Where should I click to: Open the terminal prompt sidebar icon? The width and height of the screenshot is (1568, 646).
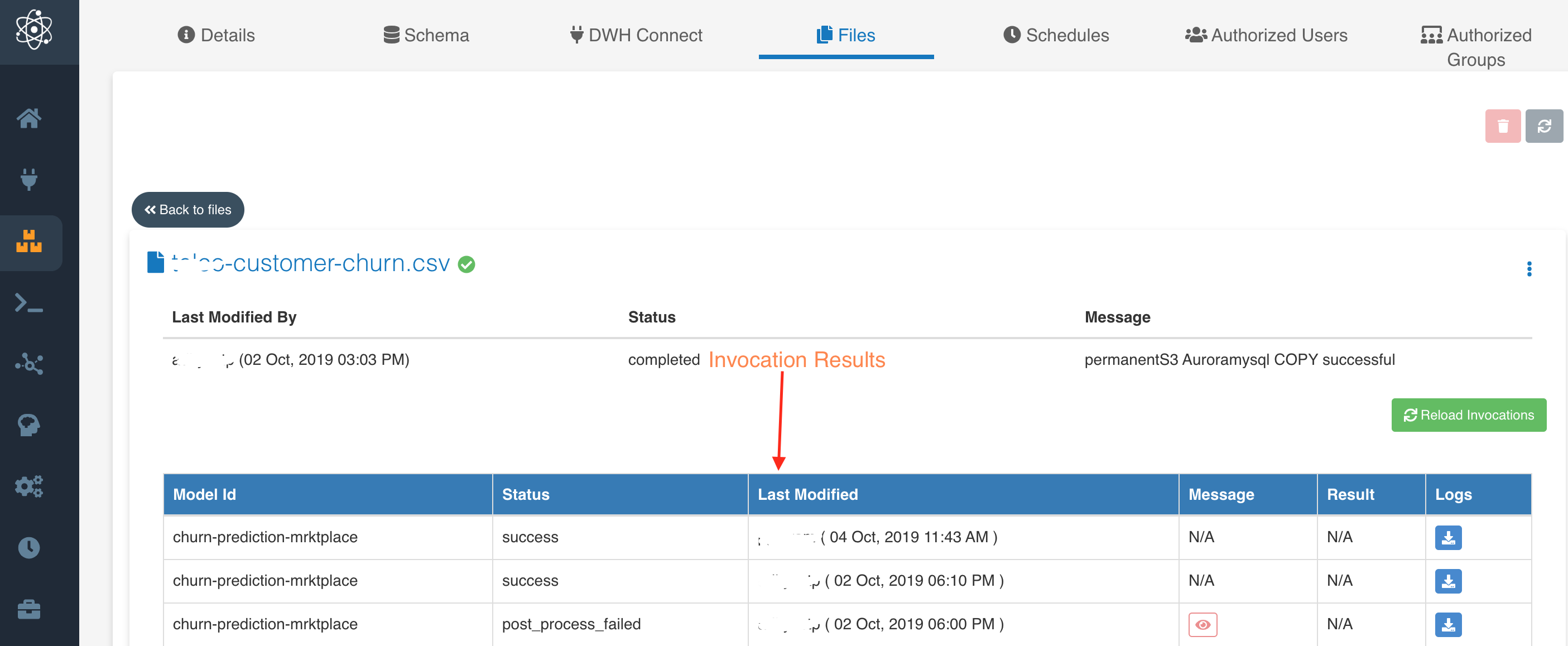point(28,303)
